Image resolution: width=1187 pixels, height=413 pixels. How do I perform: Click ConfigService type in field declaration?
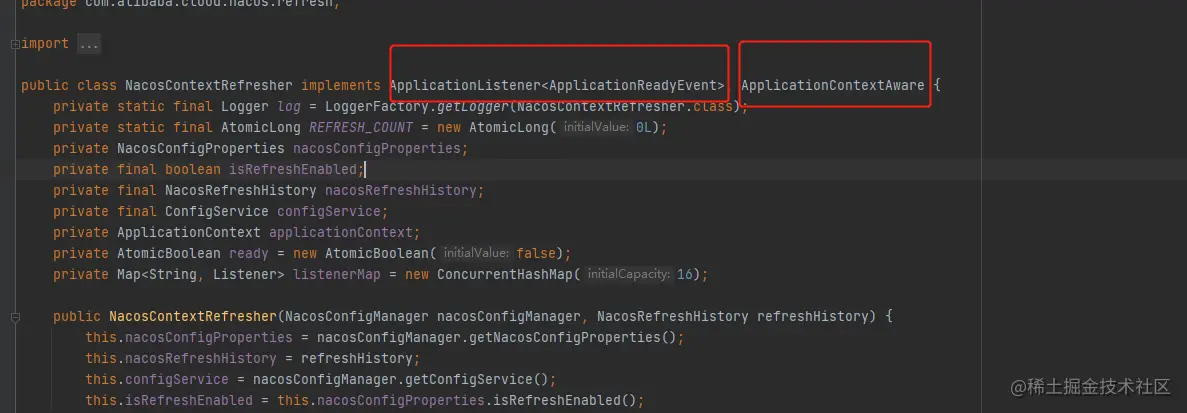click(x=217, y=211)
